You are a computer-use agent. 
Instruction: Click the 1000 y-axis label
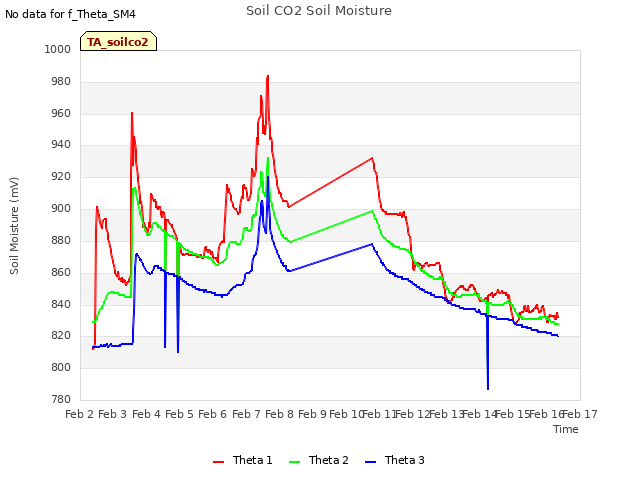pyautogui.click(x=58, y=49)
